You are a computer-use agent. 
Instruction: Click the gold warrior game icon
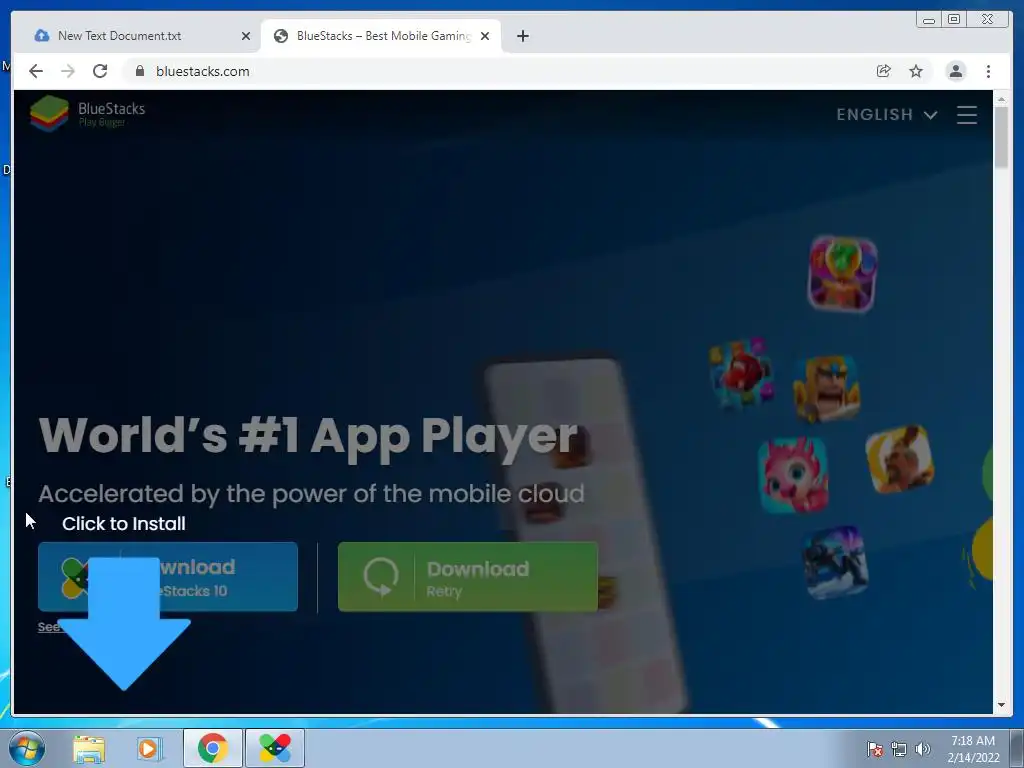click(900, 458)
